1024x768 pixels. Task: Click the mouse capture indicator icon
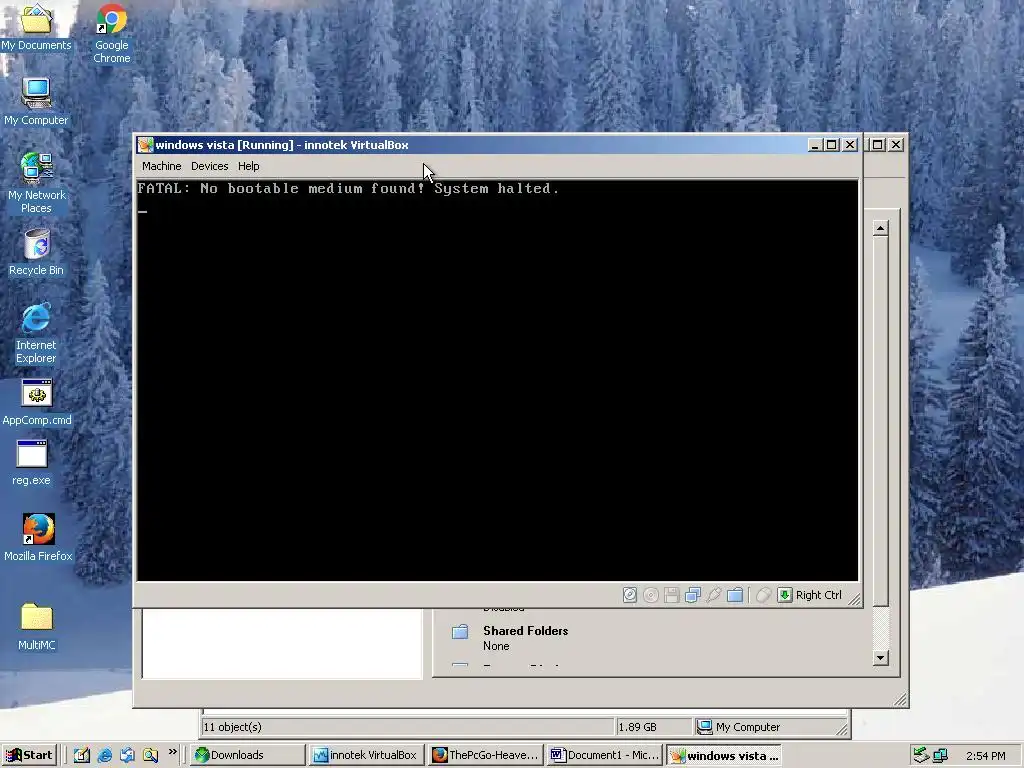click(763, 595)
